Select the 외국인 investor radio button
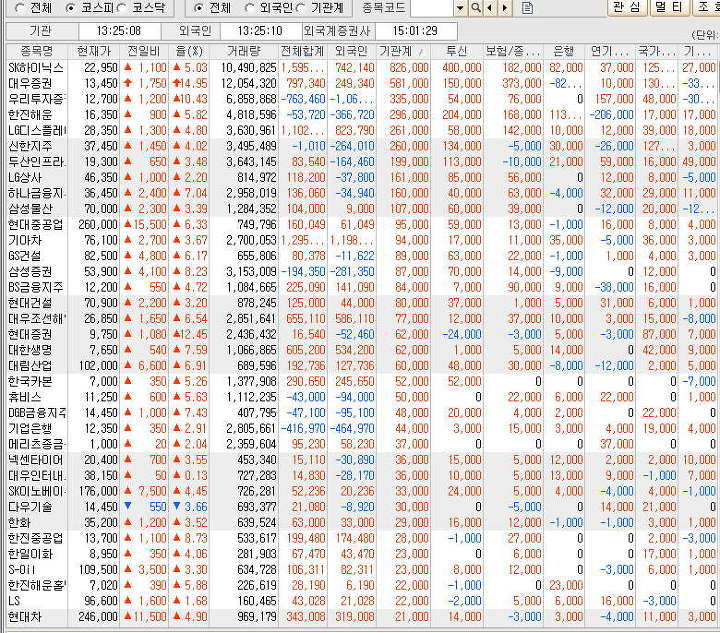The image size is (720, 633). 249,8
